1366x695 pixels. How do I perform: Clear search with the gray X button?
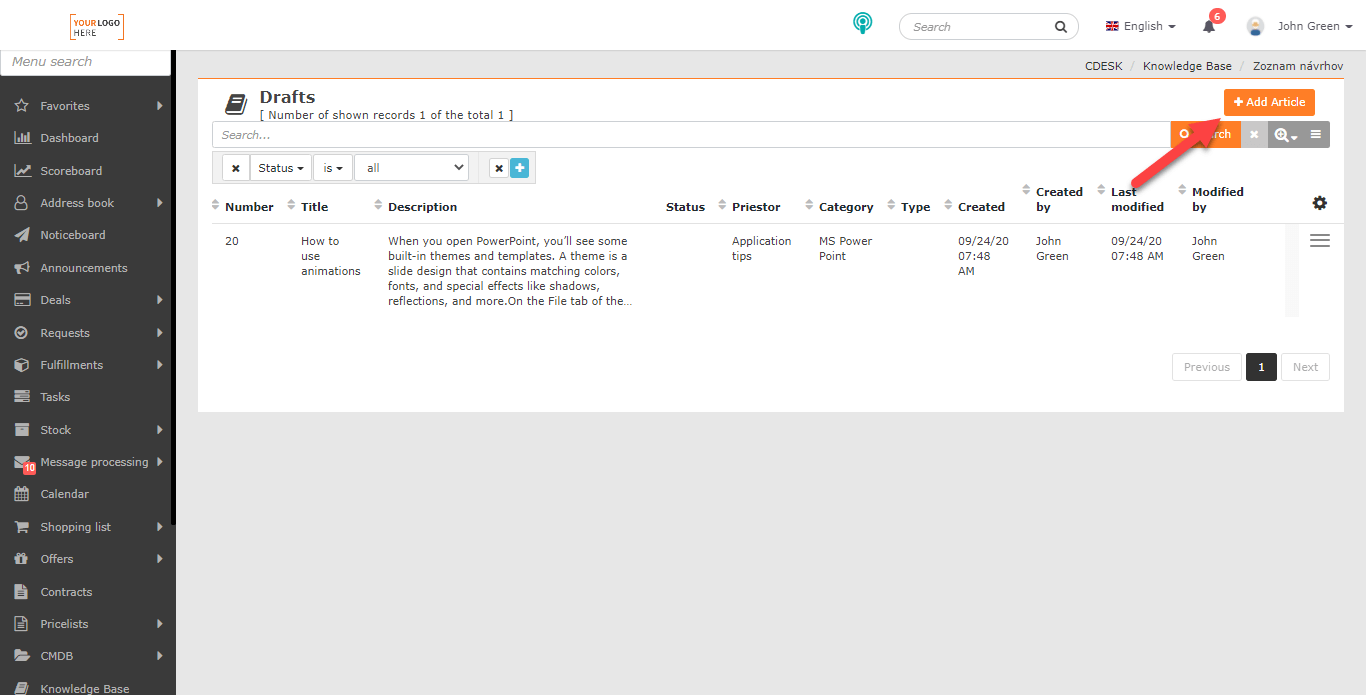(1254, 135)
